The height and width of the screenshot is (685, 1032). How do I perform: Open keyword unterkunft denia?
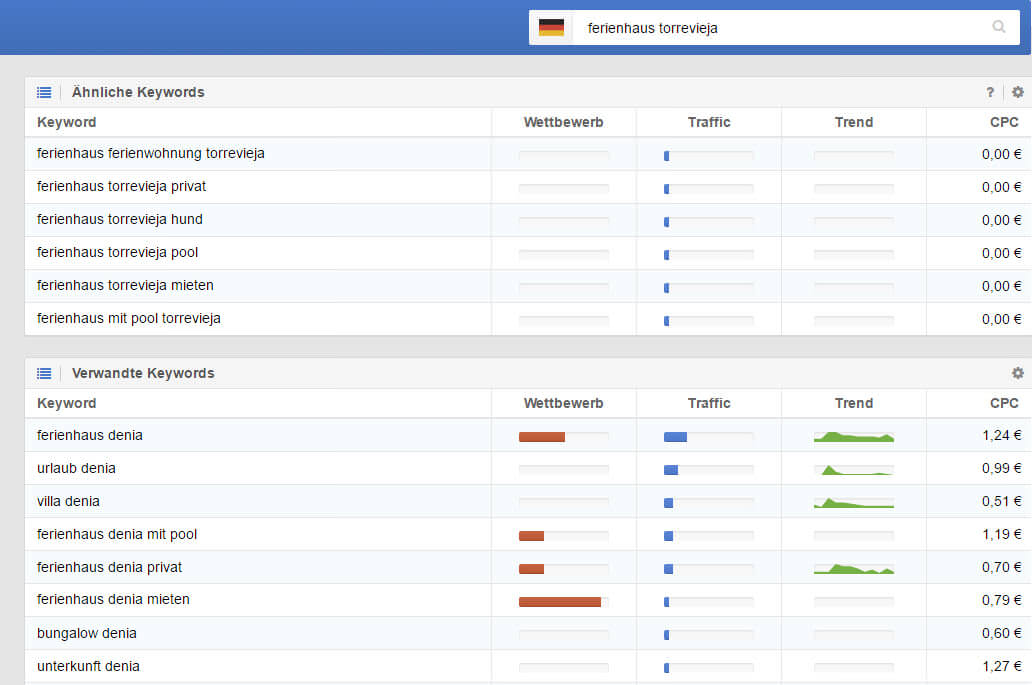click(88, 666)
